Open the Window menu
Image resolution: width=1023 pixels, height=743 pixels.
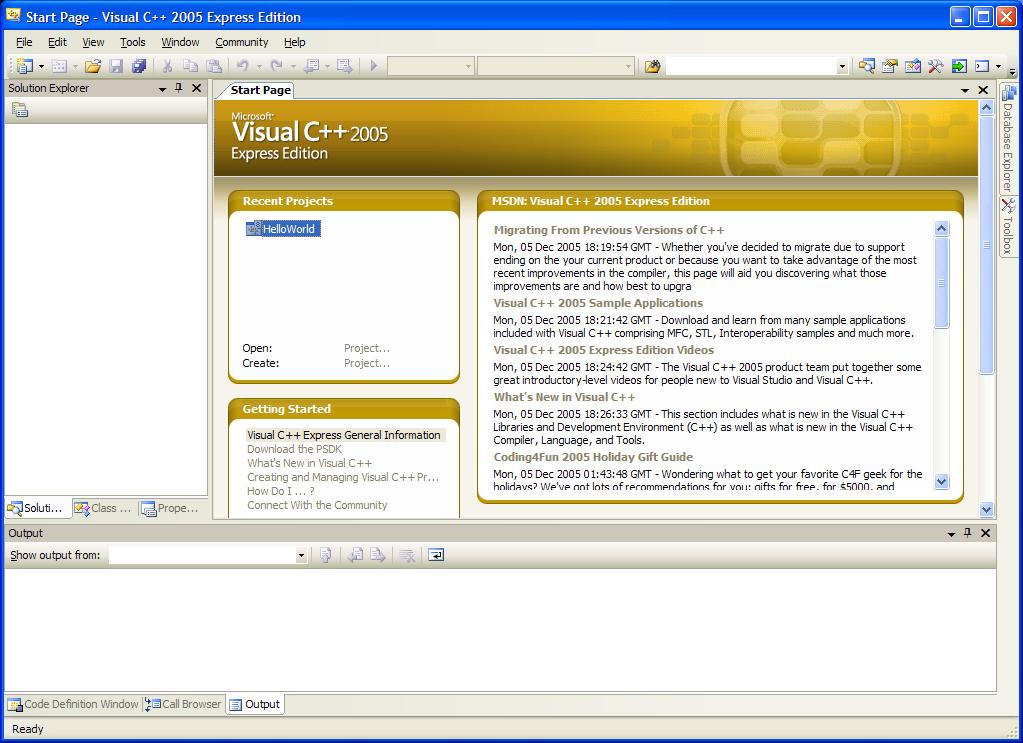[x=180, y=42]
